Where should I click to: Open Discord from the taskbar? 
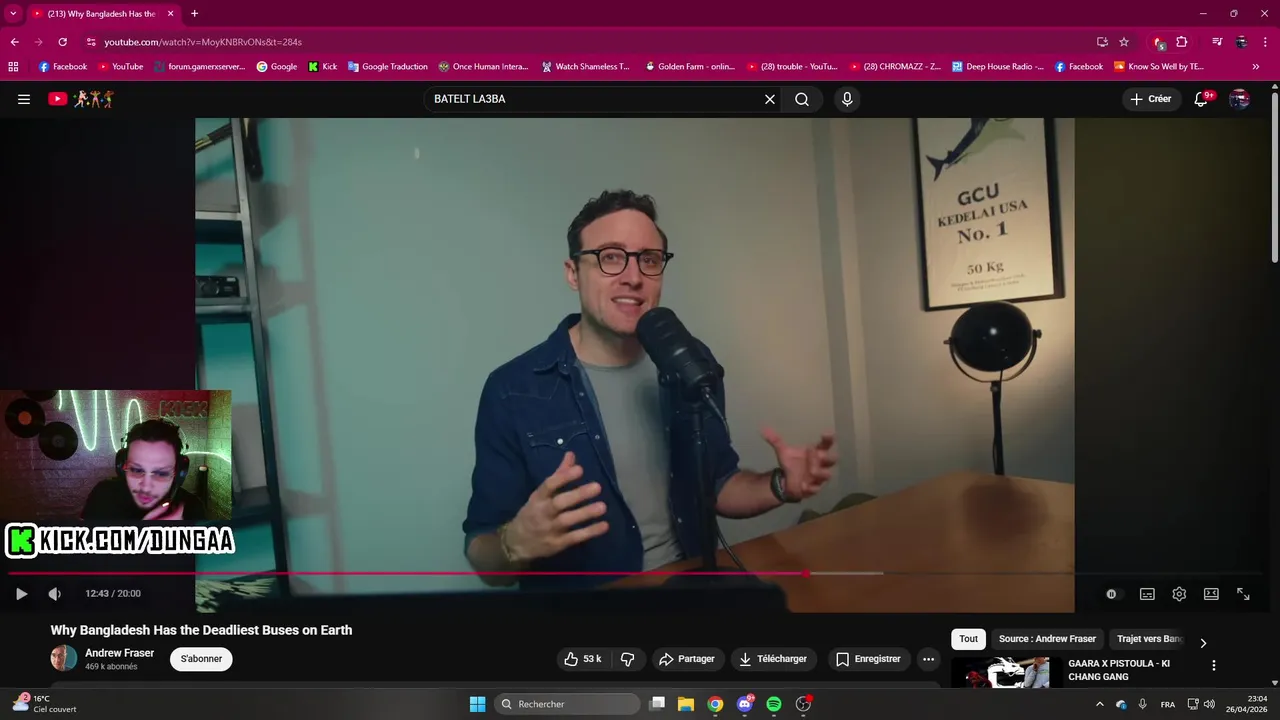click(745, 704)
